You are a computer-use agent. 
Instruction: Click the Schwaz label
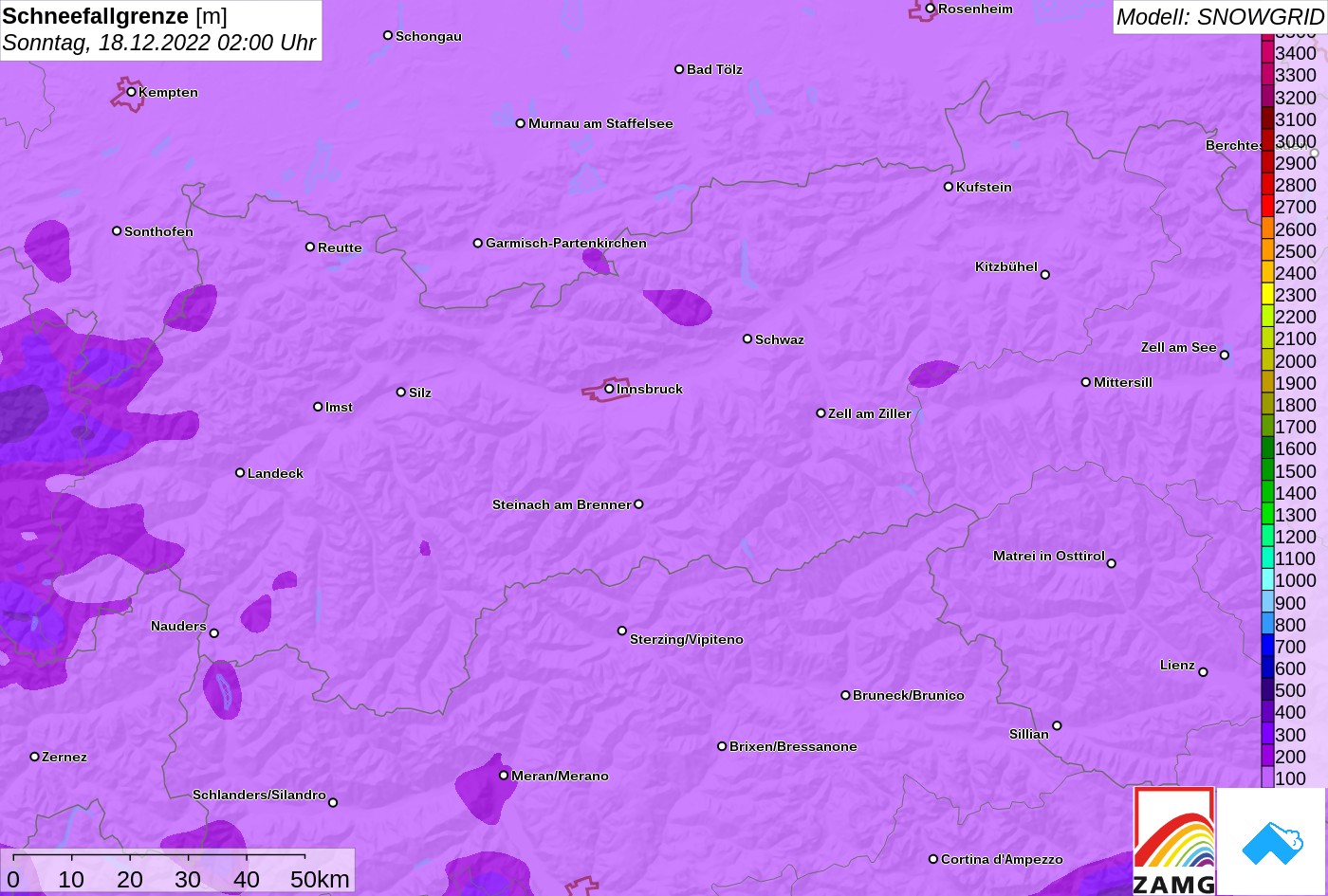780,339
